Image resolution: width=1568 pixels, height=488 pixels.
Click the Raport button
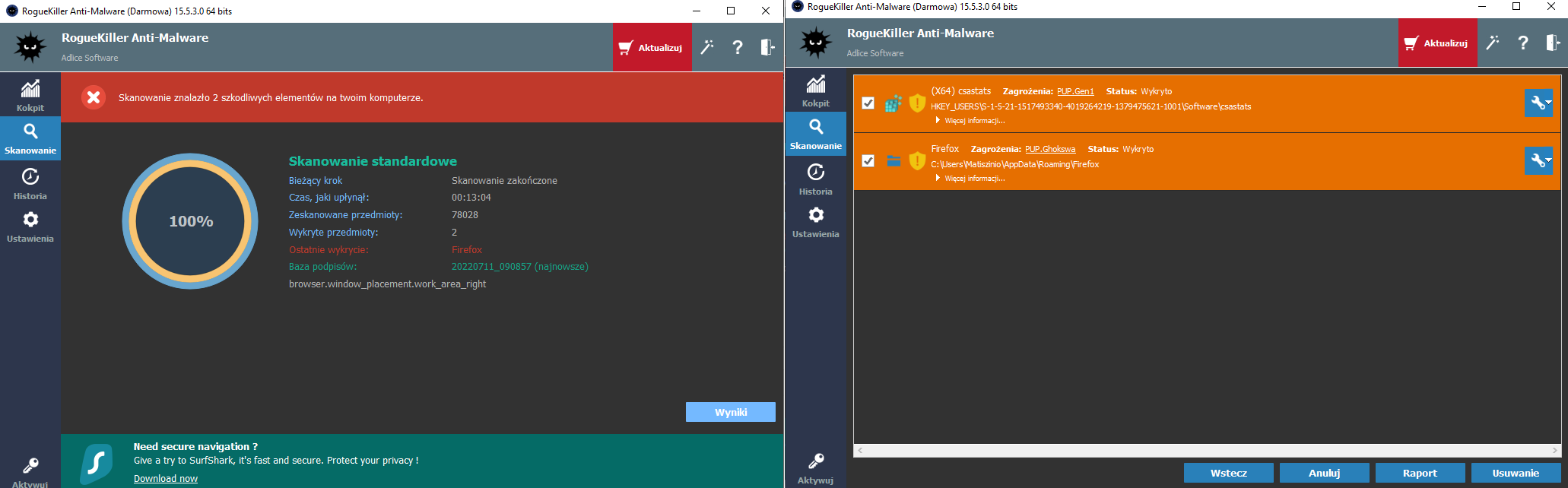[x=1420, y=473]
